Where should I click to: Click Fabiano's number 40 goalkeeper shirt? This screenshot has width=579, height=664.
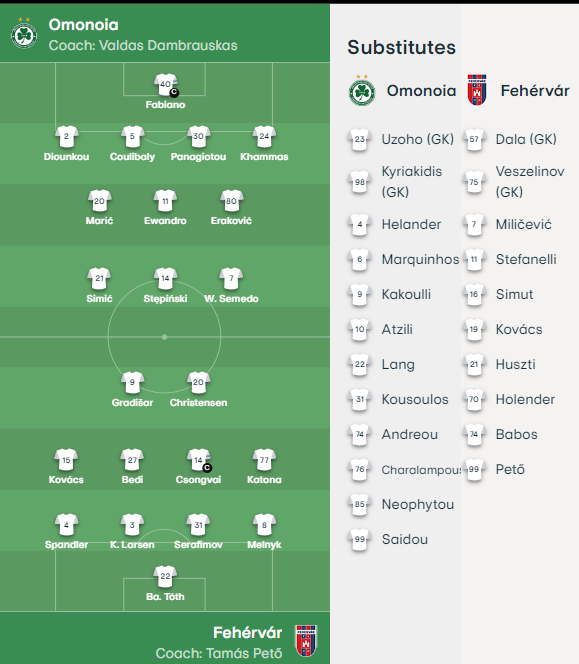(166, 85)
